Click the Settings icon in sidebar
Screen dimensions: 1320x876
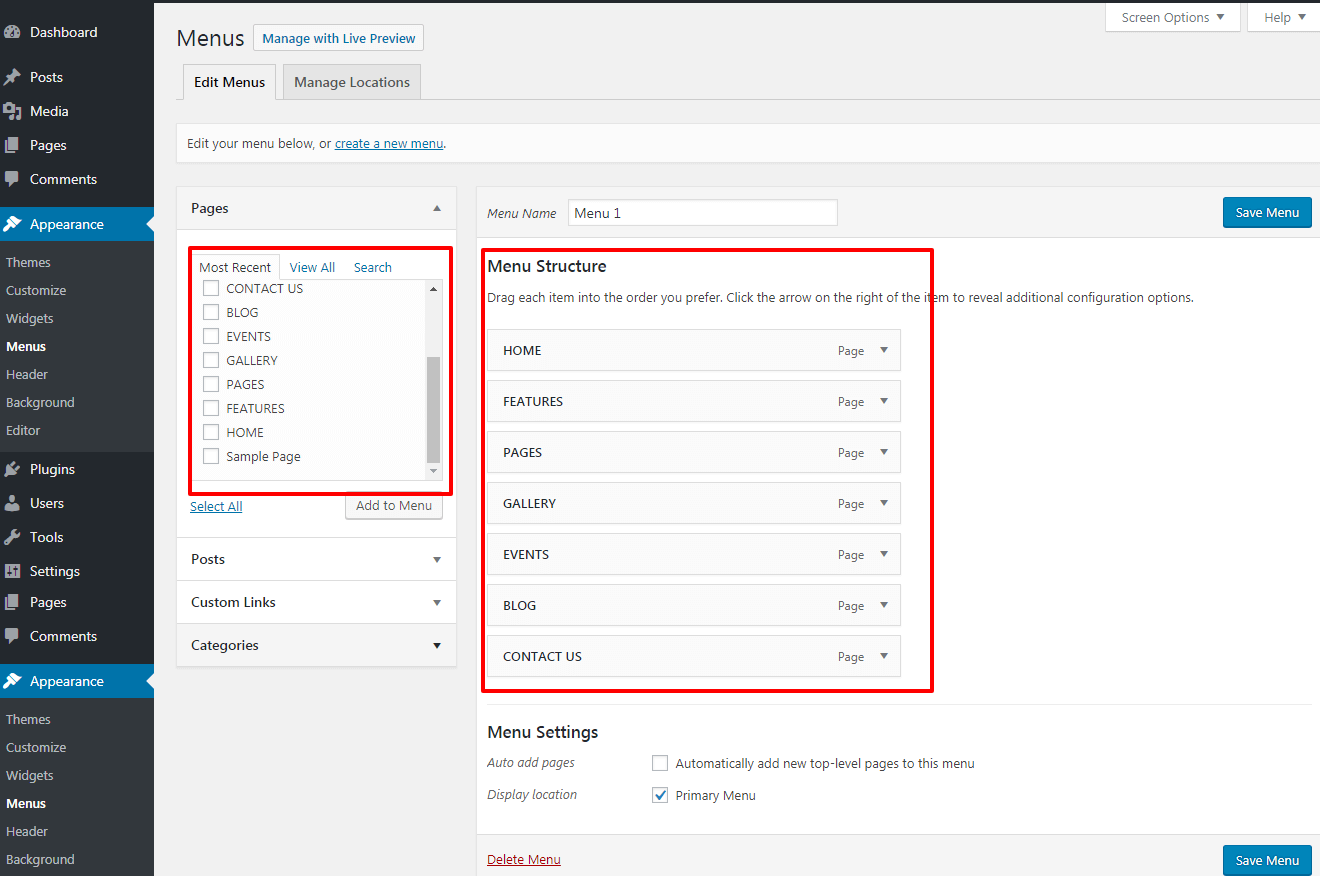tap(12, 571)
